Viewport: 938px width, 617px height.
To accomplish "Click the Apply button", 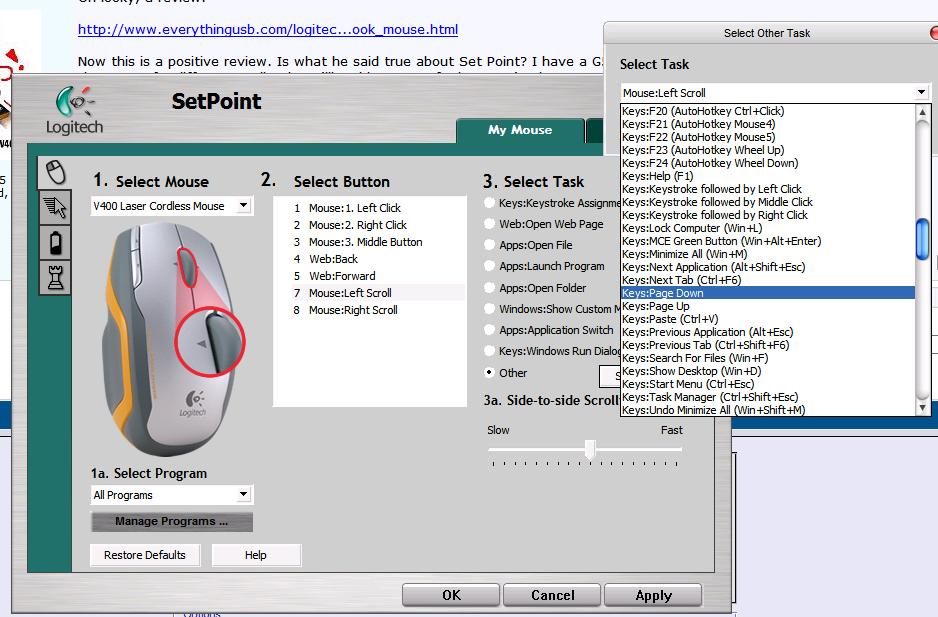I will 653,595.
